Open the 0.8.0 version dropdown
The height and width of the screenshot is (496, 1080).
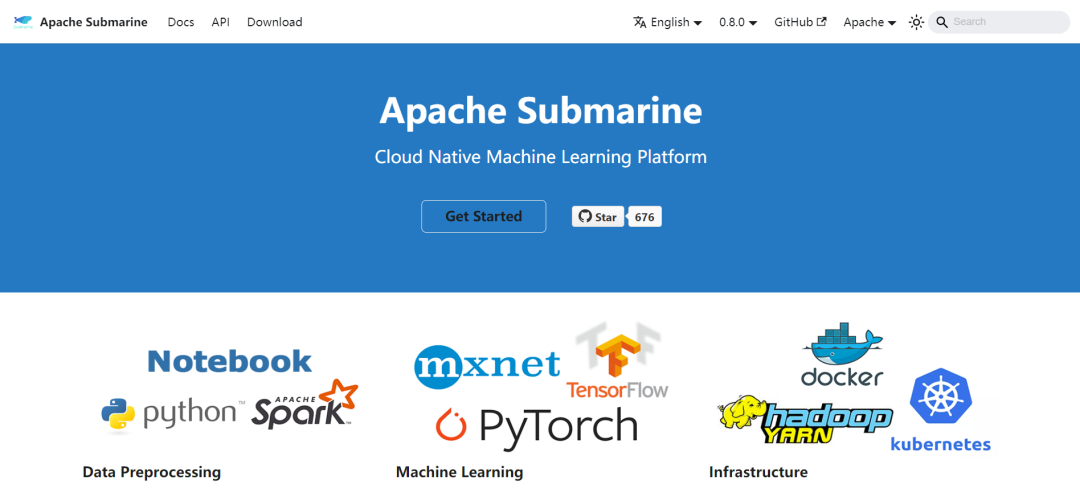coord(738,22)
